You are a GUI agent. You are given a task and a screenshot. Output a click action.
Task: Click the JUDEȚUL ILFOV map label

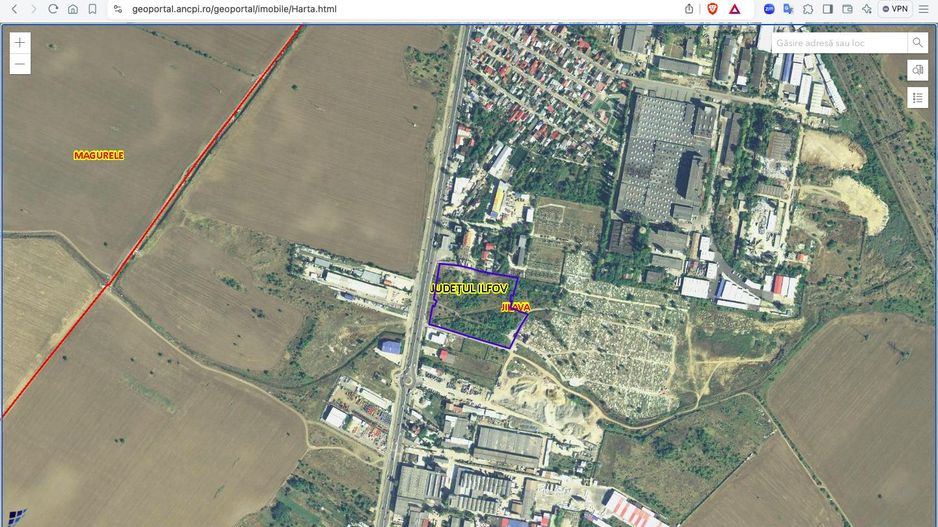(x=469, y=288)
